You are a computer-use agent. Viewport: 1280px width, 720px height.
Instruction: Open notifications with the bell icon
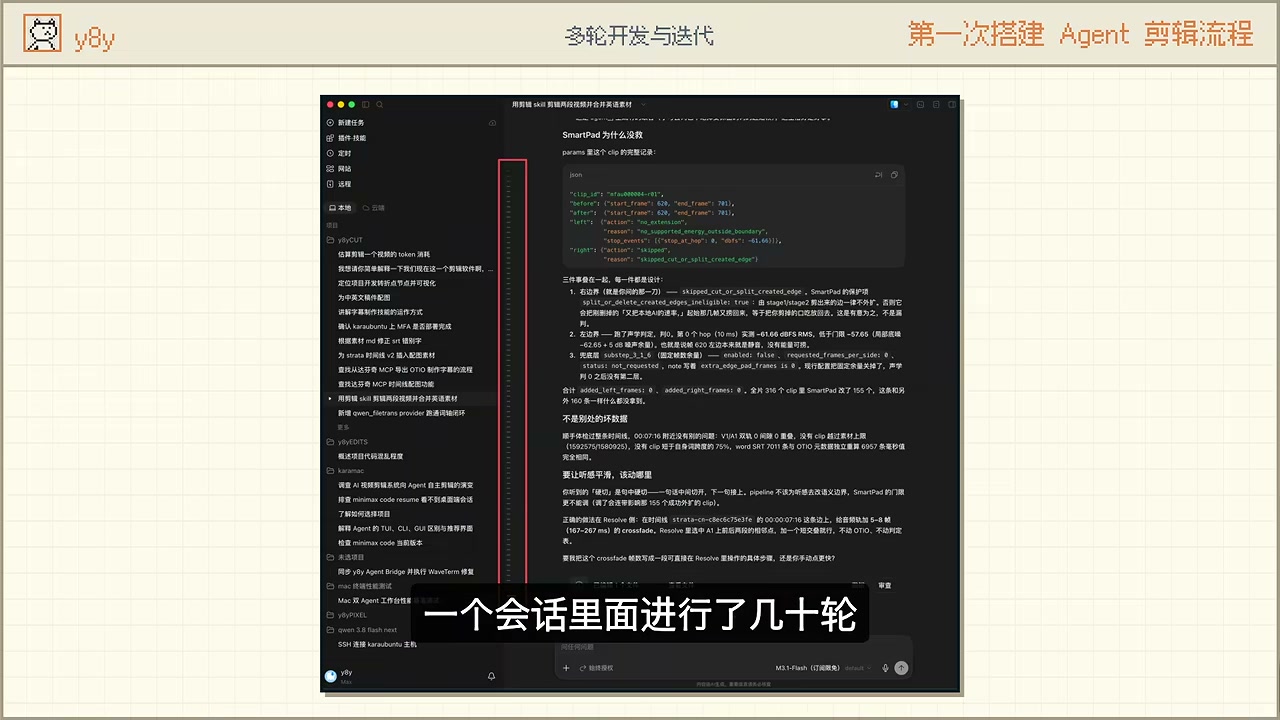(491, 676)
